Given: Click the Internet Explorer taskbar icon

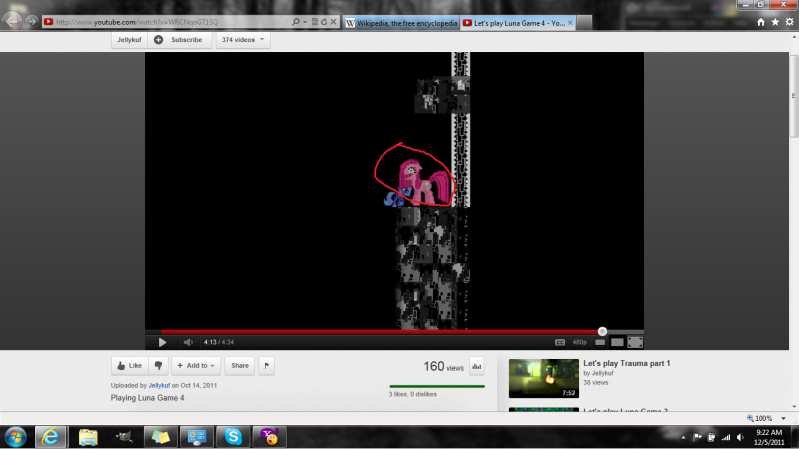Looking at the screenshot, I should click(x=50, y=437).
